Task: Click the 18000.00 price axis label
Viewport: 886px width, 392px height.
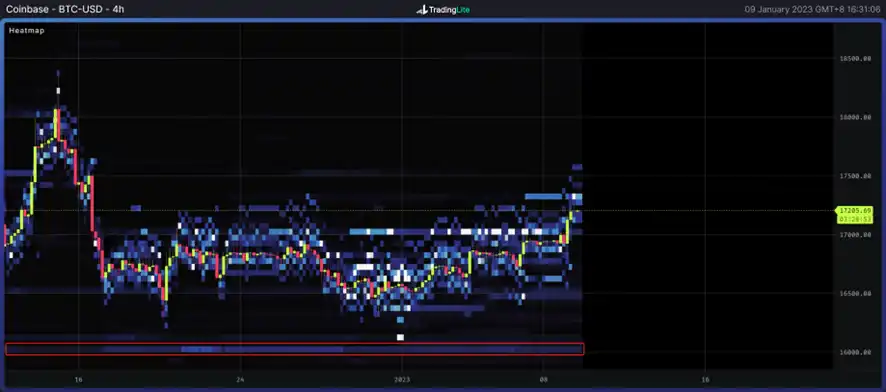Action: [x=854, y=117]
